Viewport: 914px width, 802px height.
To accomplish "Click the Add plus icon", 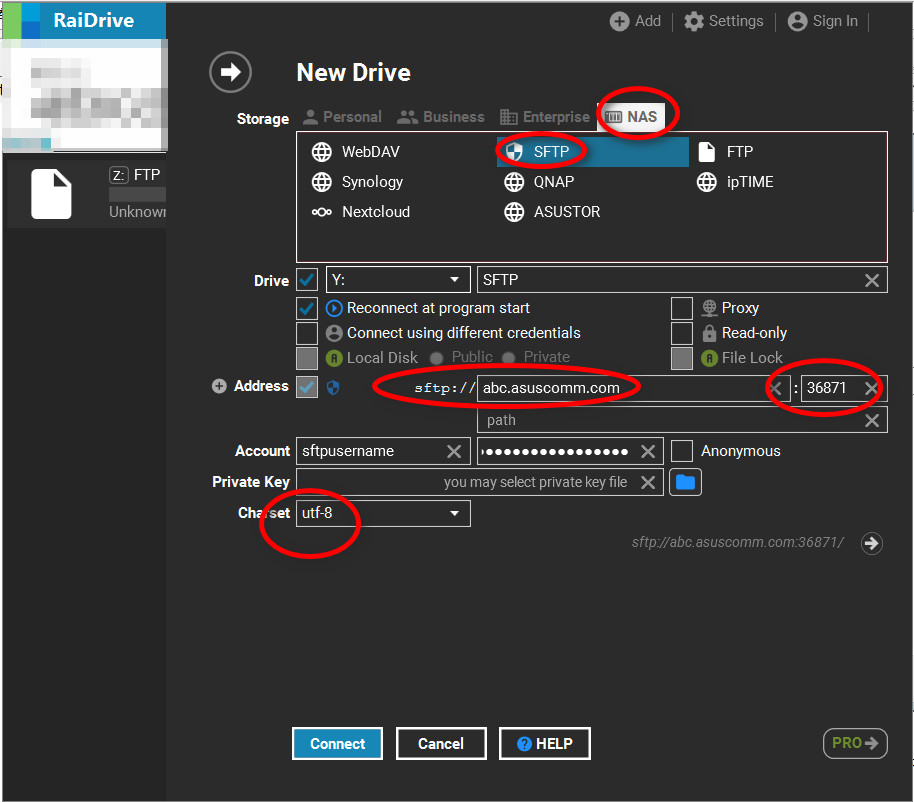I will pyautogui.click(x=619, y=22).
